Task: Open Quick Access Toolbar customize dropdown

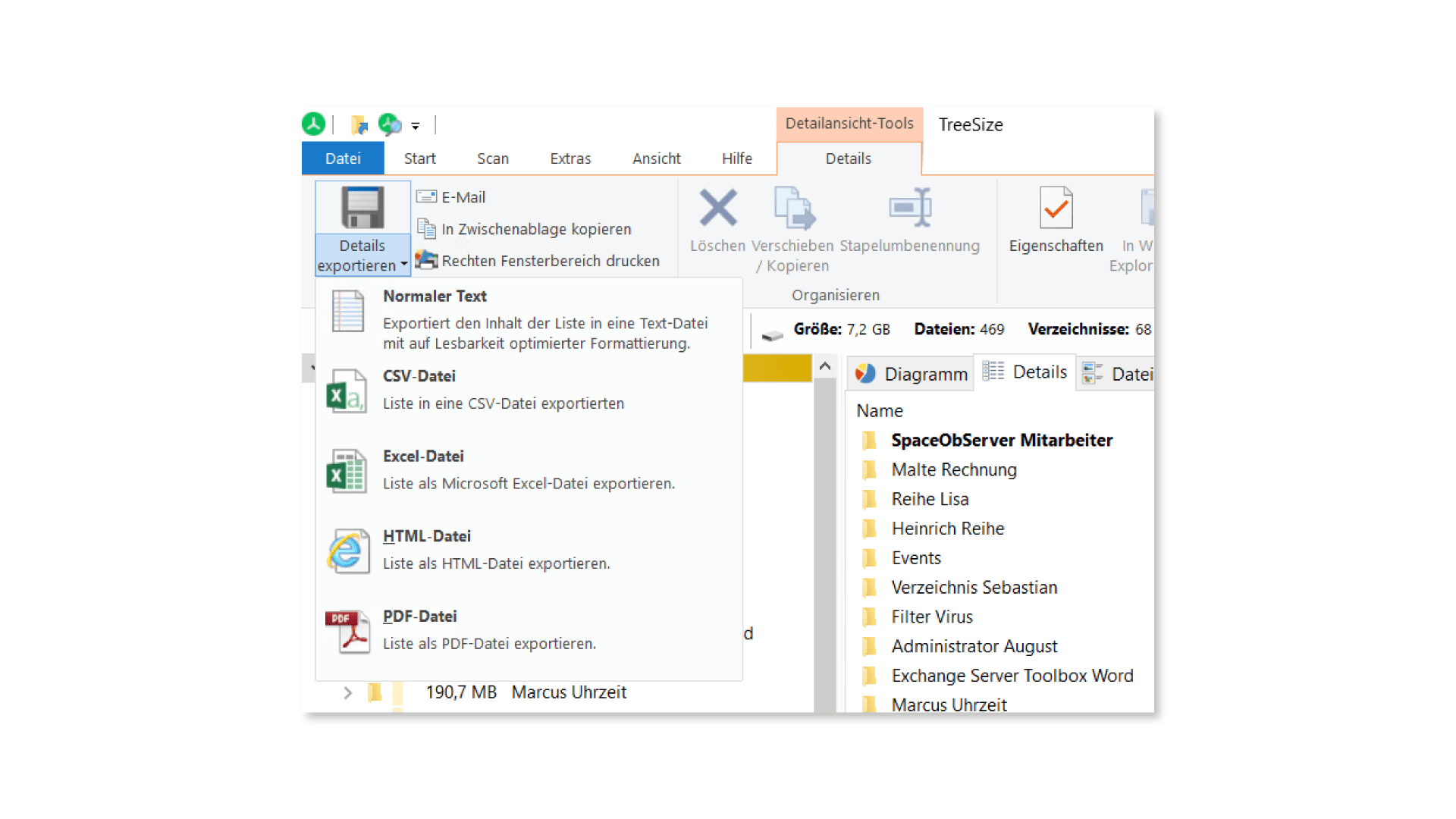Action: click(416, 126)
